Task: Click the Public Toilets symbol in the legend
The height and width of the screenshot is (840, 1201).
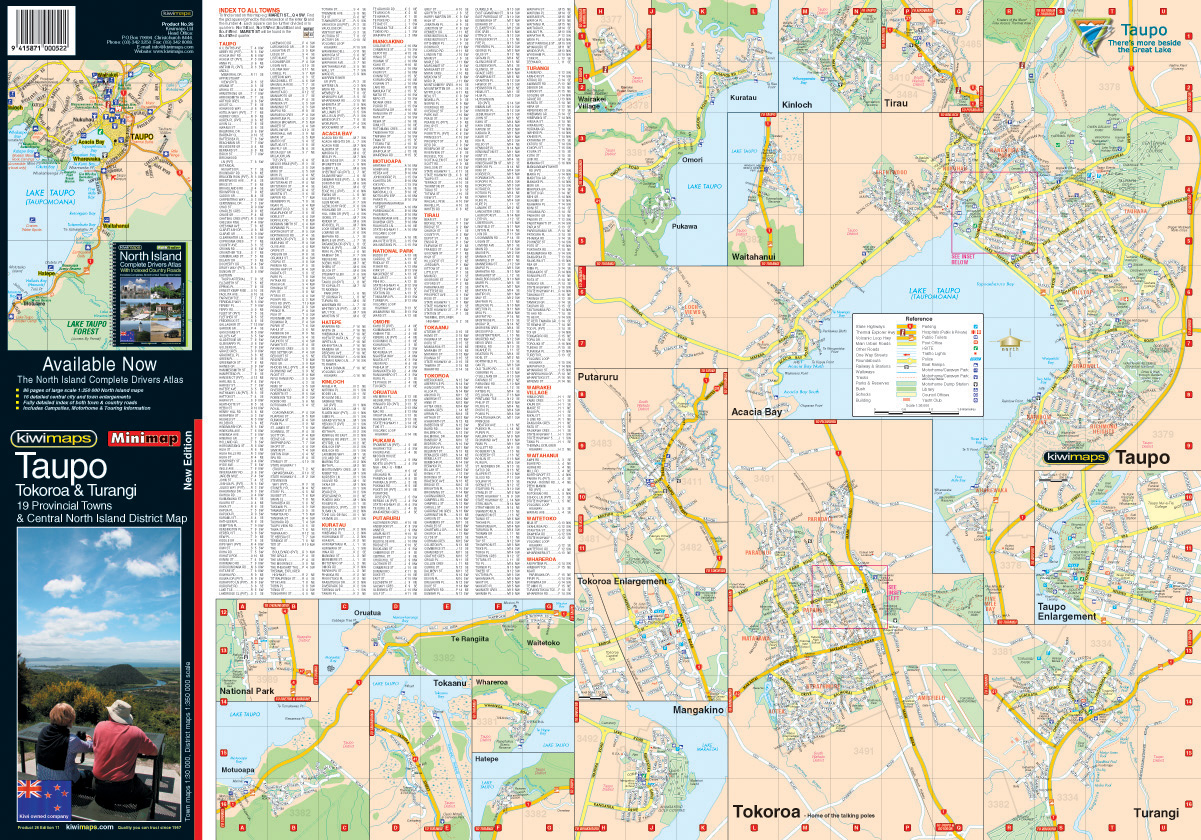Action: [976, 337]
